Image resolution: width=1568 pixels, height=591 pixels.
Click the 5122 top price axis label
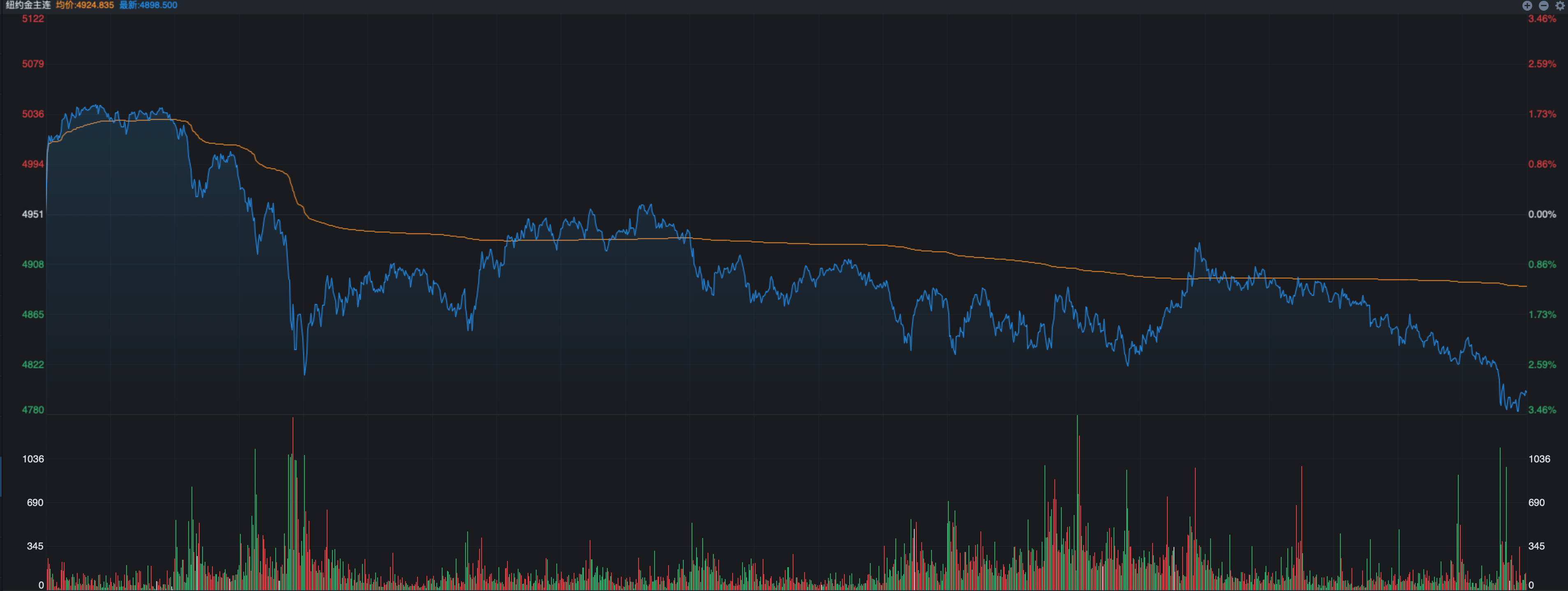coord(33,19)
